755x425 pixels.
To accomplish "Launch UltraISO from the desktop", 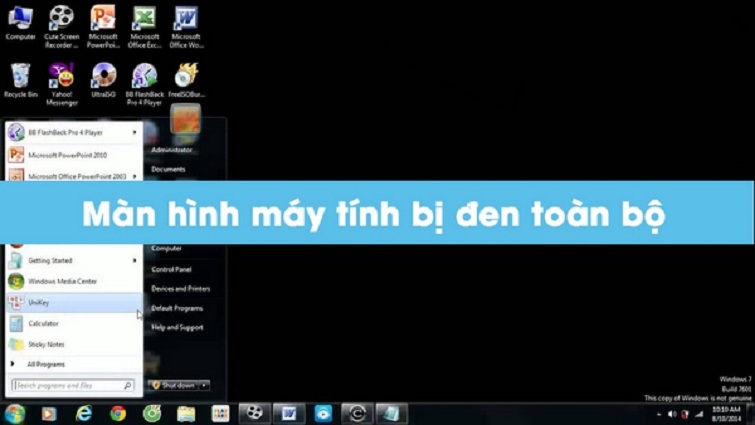I will pyautogui.click(x=103, y=76).
